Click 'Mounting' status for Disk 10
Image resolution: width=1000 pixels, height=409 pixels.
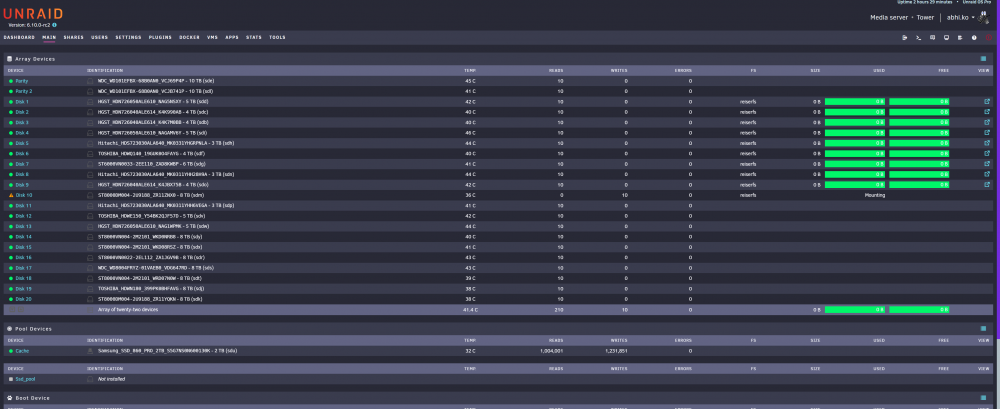click(875, 195)
